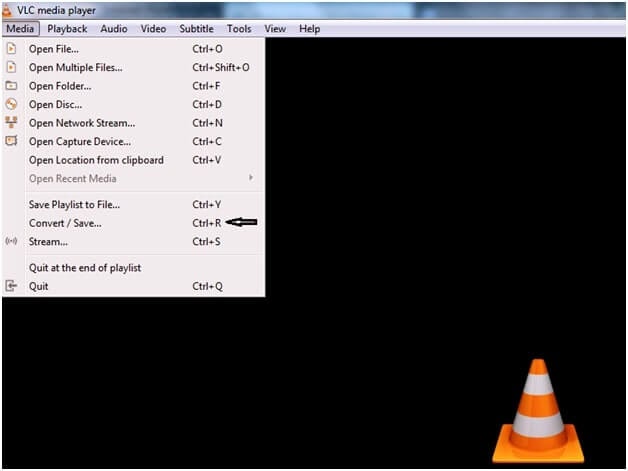
Task: Open the Subtitle menu
Action: click(x=196, y=29)
